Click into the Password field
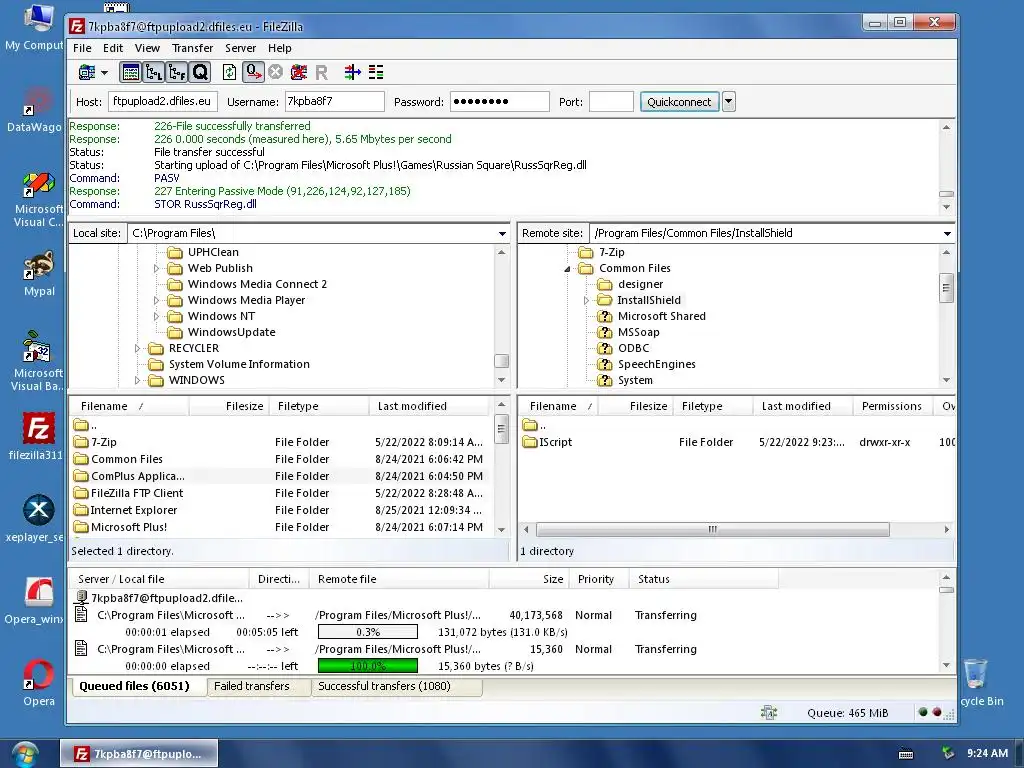This screenshot has width=1024, height=768. 500,101
